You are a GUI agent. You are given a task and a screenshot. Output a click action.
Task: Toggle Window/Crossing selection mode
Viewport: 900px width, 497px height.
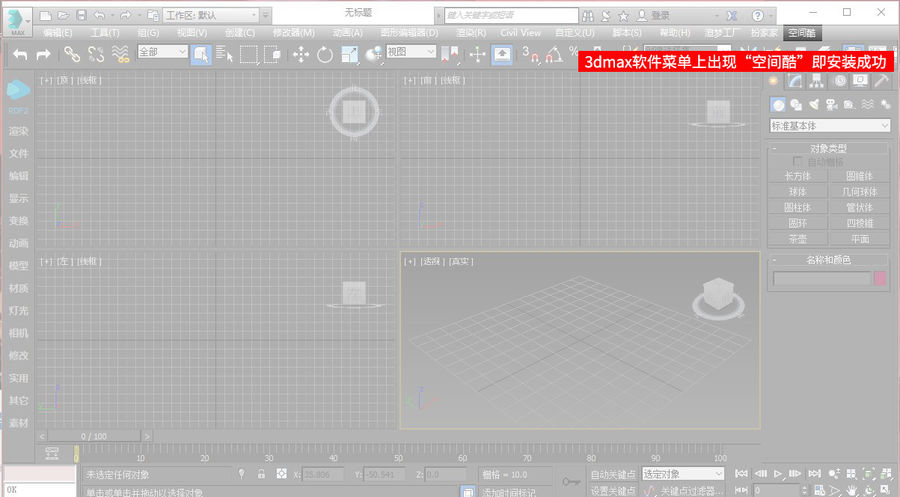tap(272, 55)
